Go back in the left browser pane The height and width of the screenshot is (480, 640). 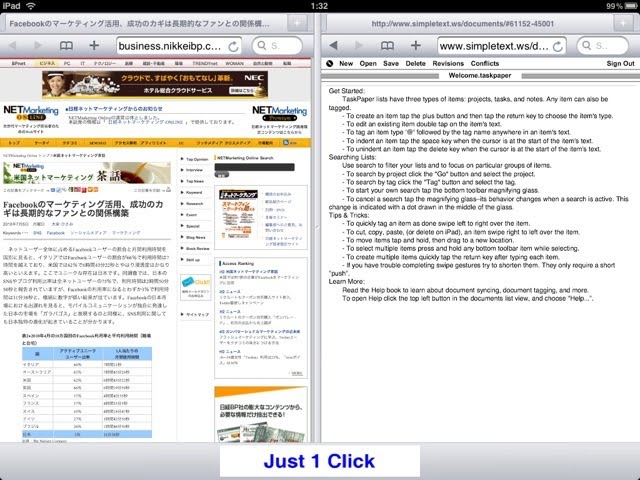pyautogui.click(x=12, y=46)
